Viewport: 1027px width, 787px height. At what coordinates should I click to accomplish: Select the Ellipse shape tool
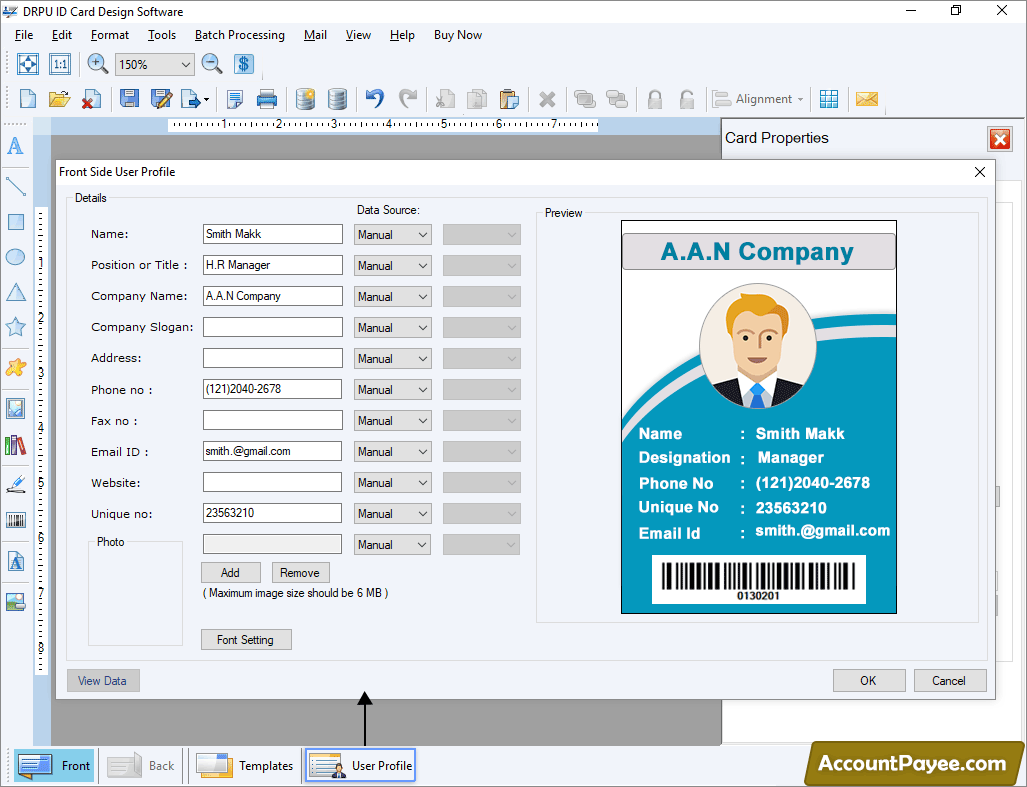coord(15,257)
